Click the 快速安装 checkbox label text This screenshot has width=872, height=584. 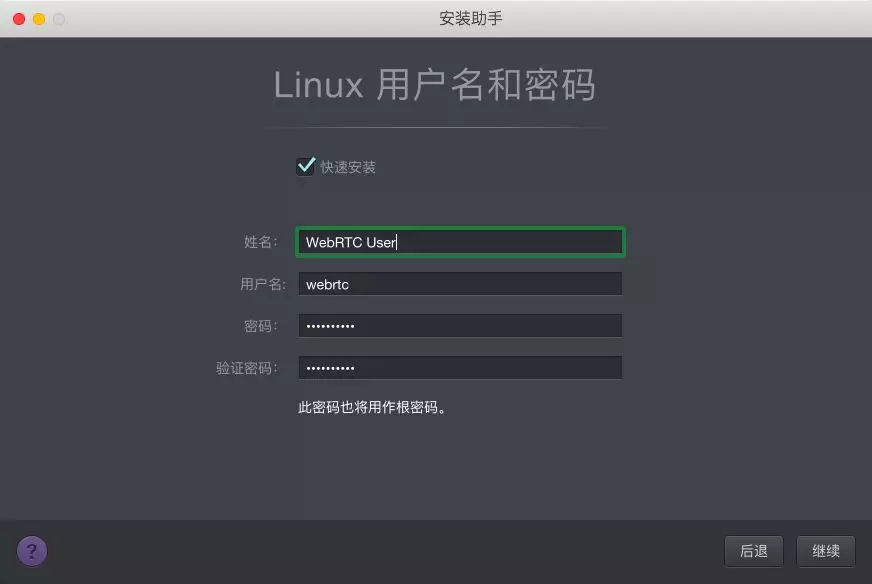(348, 167)
